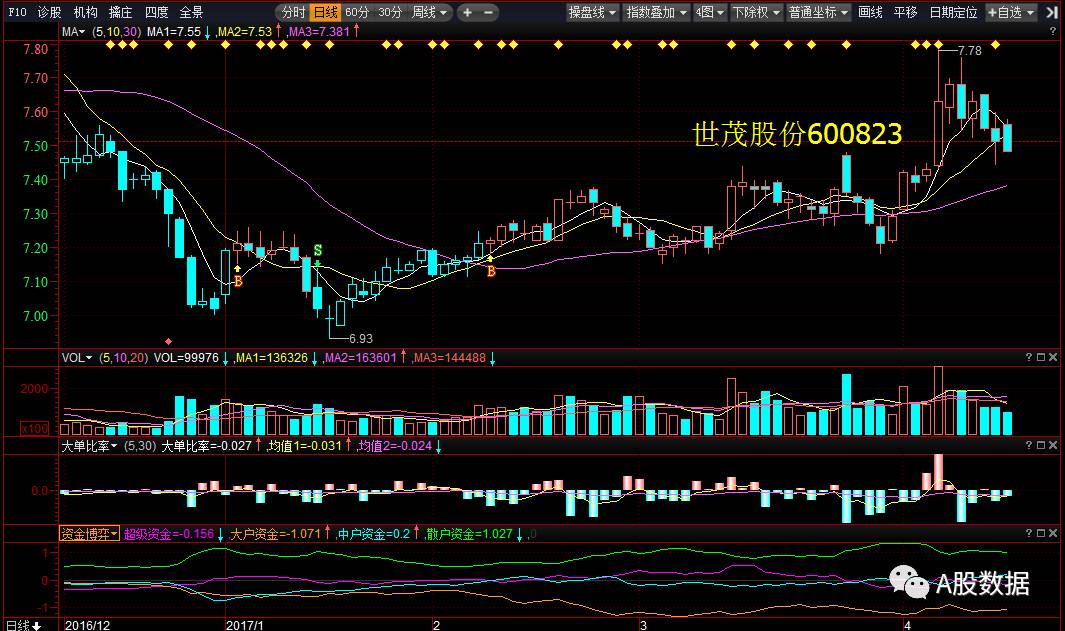Open the 日线 selector at bottom-left corner
The width and height of the screenshot is (1065, 631).
coord(24,625)
